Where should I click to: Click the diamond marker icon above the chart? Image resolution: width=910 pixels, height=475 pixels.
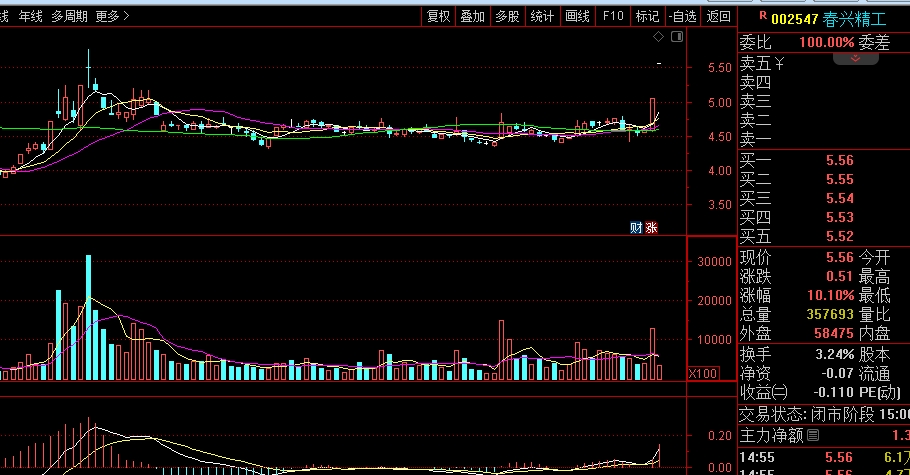[x=658, y=37]
